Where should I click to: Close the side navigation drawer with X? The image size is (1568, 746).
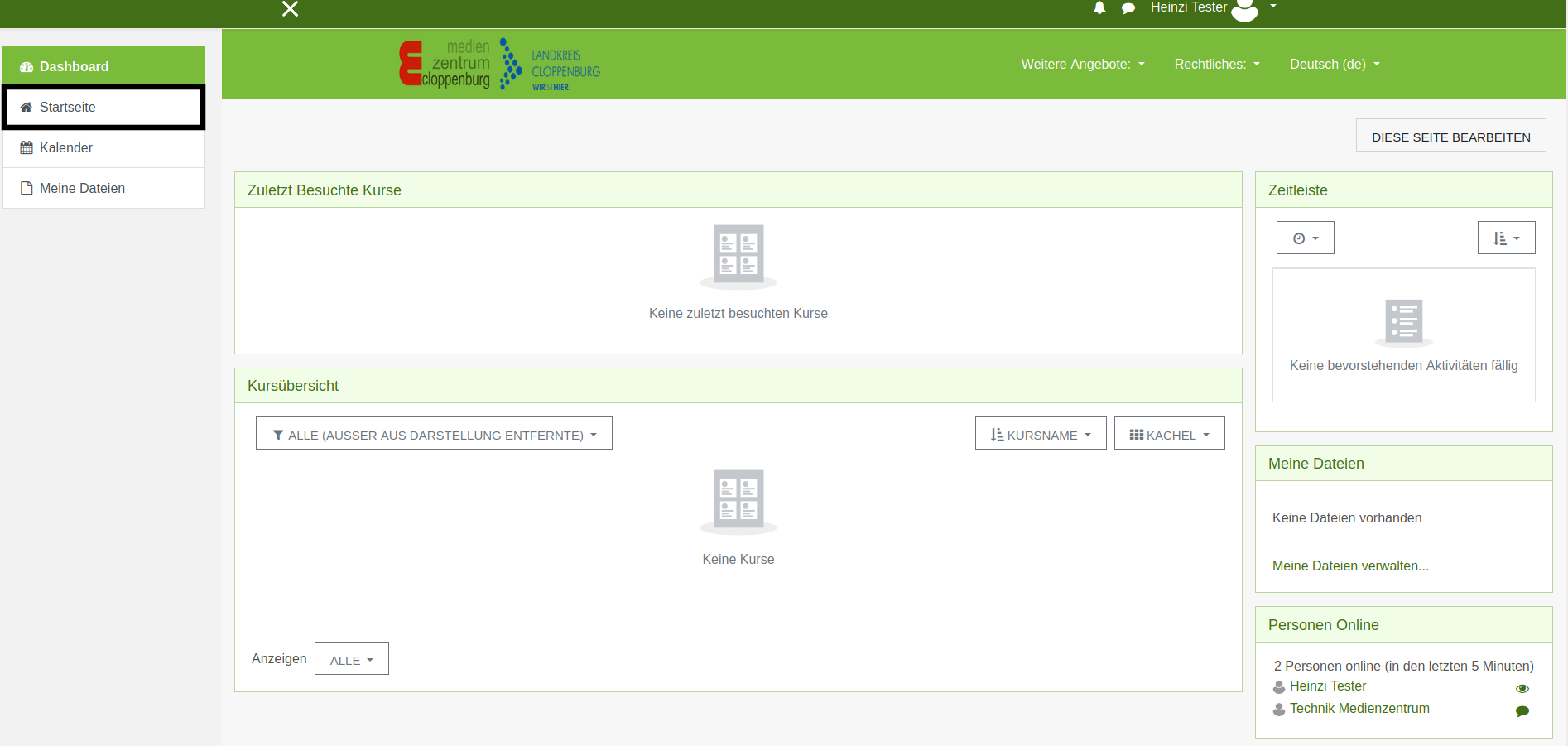click(290, 9)
